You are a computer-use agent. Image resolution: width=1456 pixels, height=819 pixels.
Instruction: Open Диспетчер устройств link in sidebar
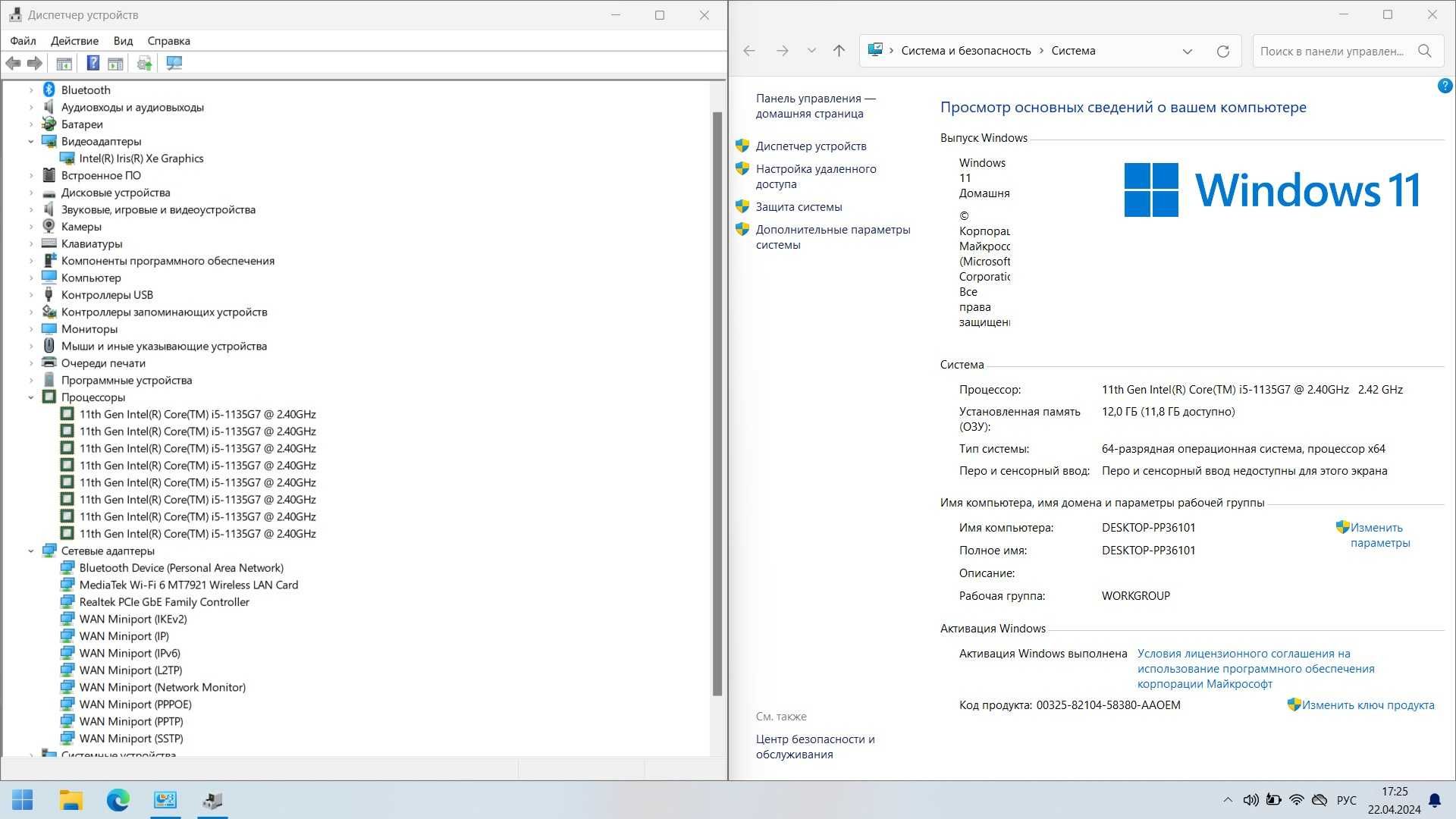pyautogui.click(x=811, y=146)
